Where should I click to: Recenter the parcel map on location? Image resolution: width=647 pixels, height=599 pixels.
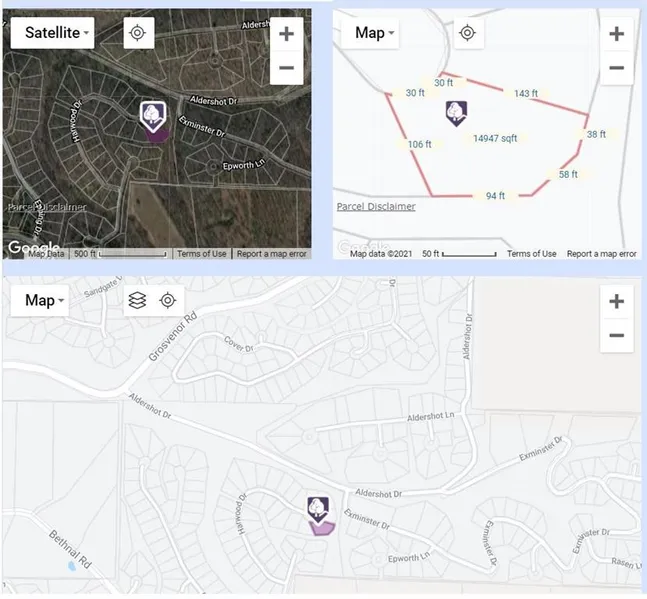tap(466, 33)
